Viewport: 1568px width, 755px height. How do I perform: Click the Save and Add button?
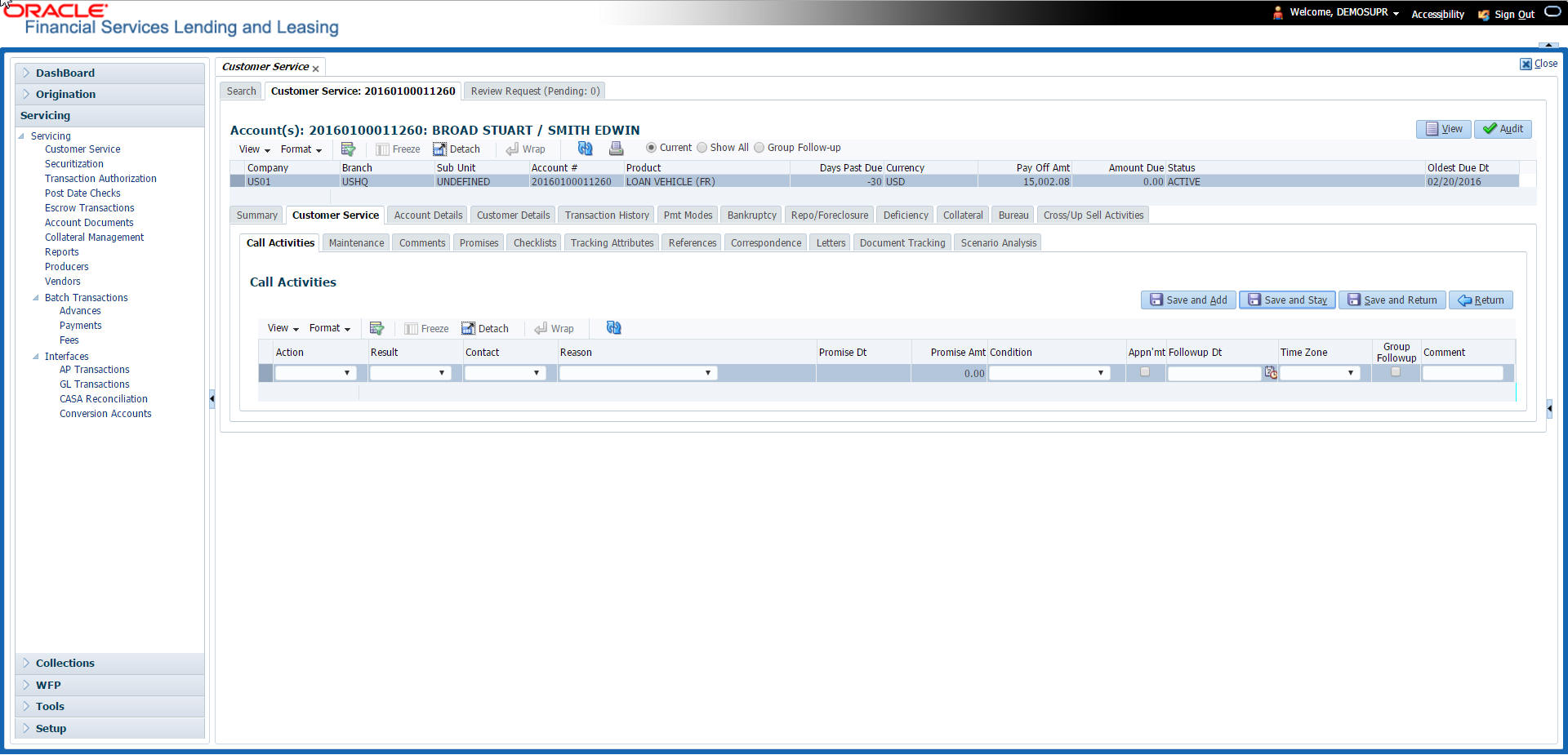1188,300
